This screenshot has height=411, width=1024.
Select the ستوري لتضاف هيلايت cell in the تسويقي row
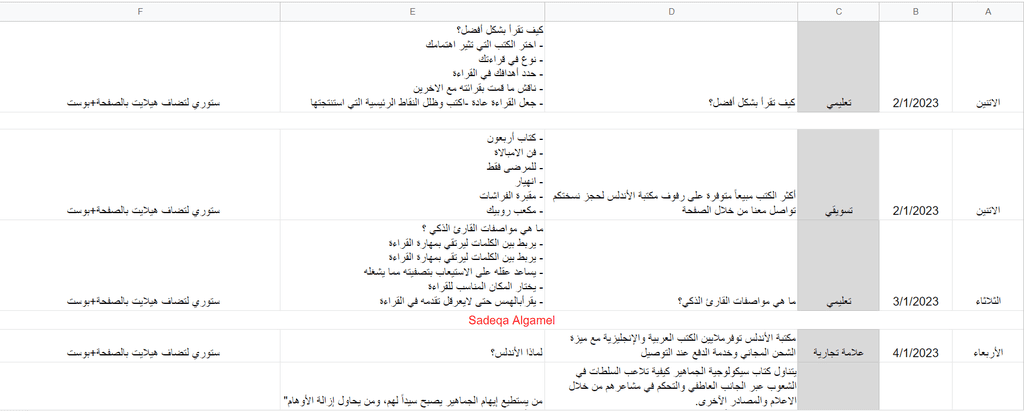point(140,174)
